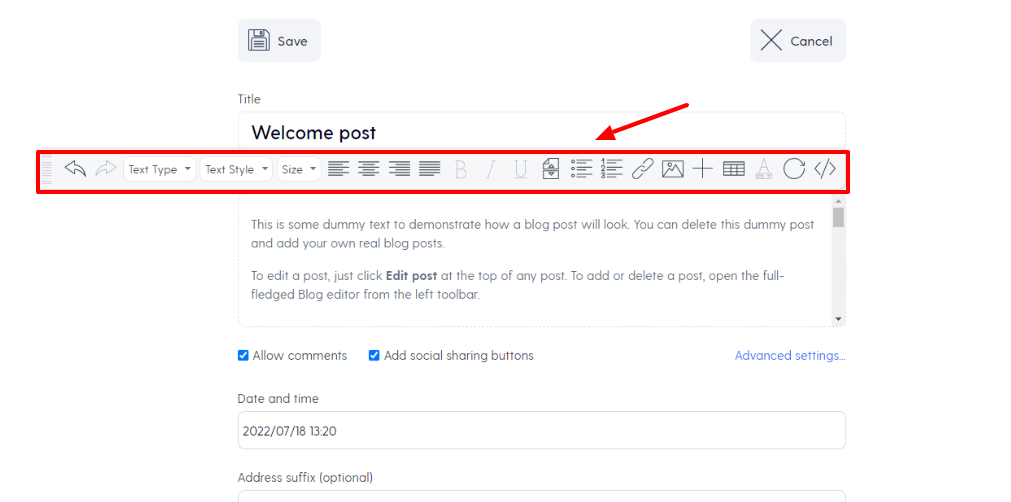1011x502 pixels.
Task: Click the 'Date and time' label
Action: coord(278,399)
